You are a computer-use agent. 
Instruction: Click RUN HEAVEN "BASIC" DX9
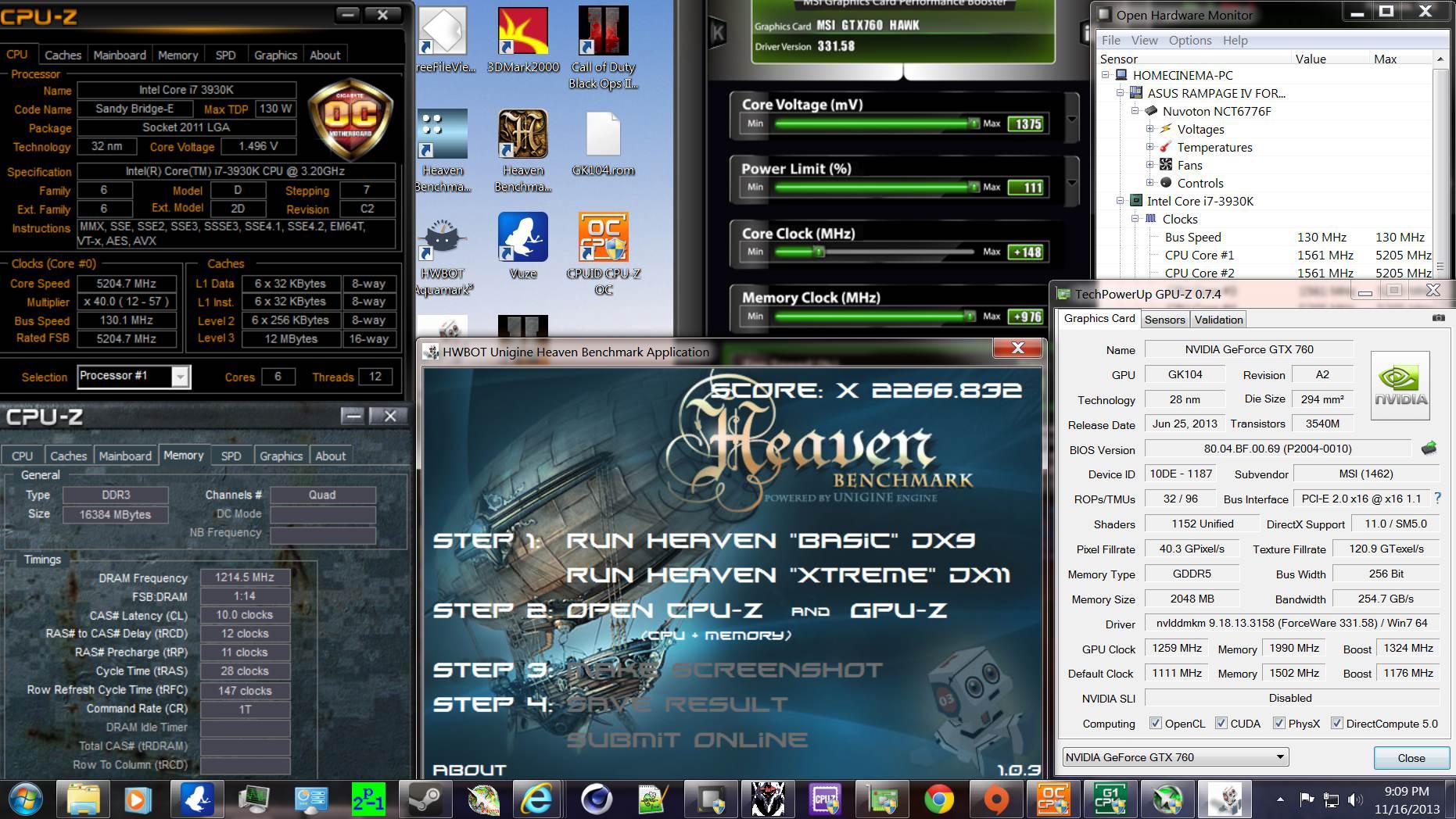[x=770, y=540]
